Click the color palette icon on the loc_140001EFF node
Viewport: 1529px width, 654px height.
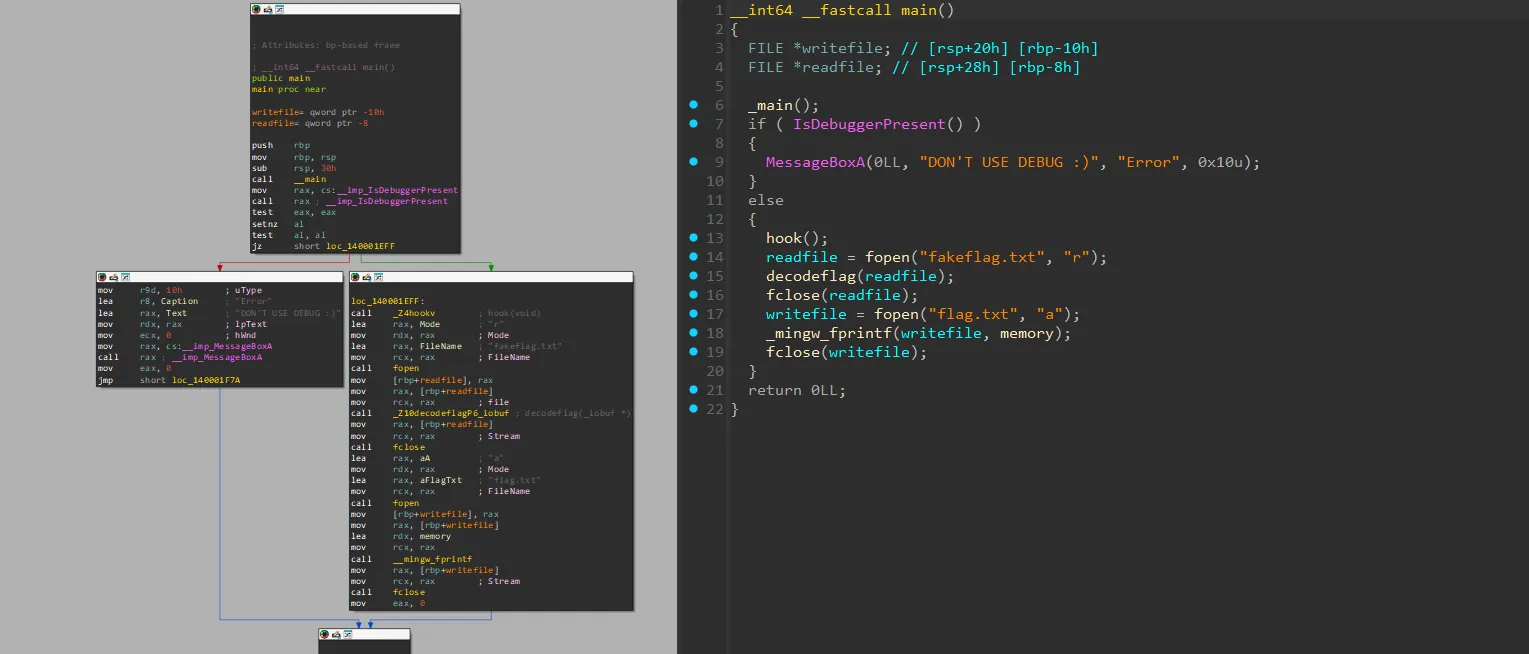point(356,277)
